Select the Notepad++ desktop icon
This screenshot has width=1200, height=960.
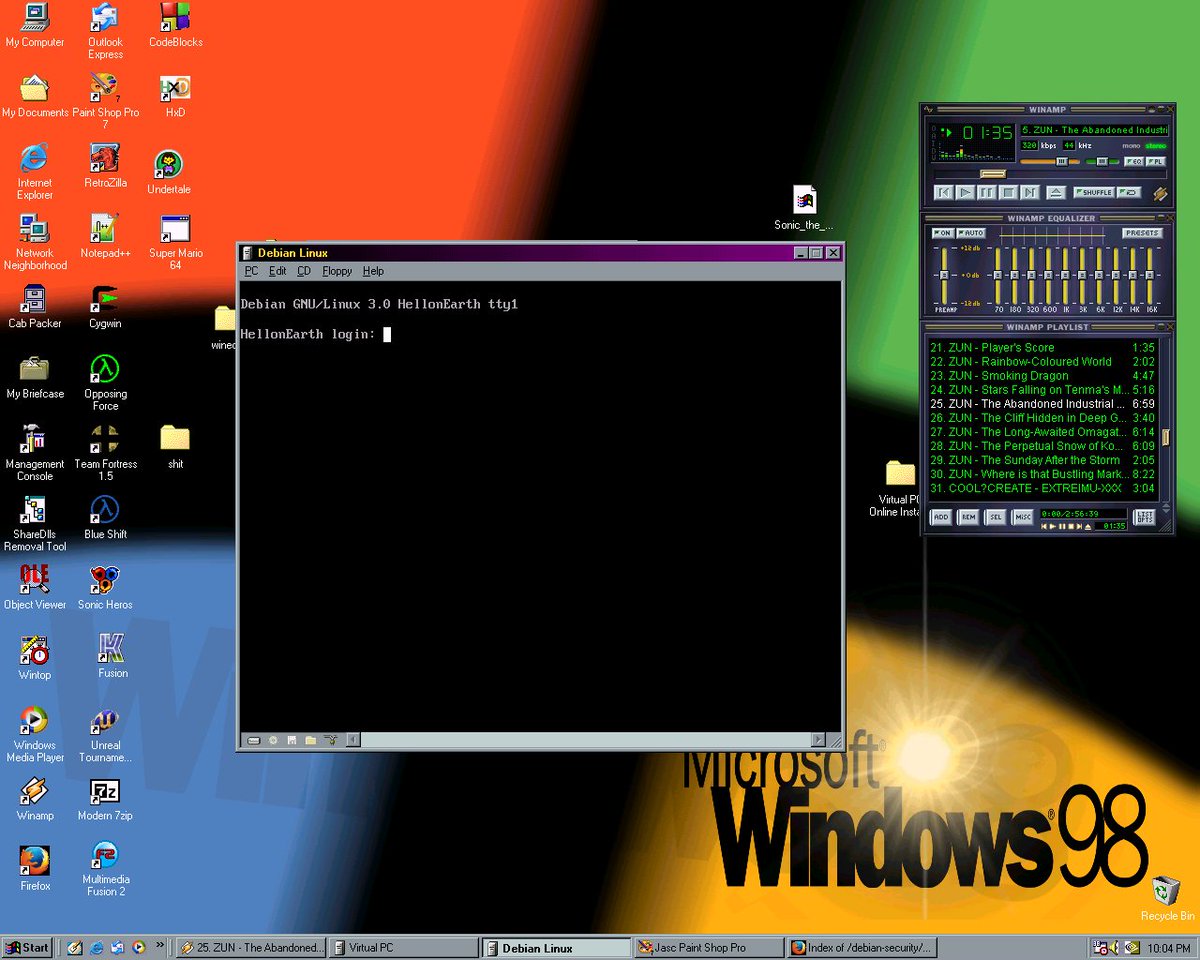pyautogui.click(x=105, y=236)
